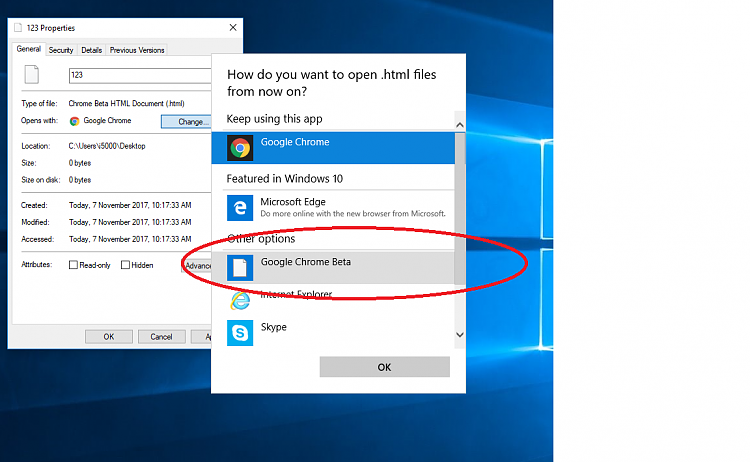Click the app list scrollbar thumb
Viewport: 750px width, 462px height.
click(460, 209)
